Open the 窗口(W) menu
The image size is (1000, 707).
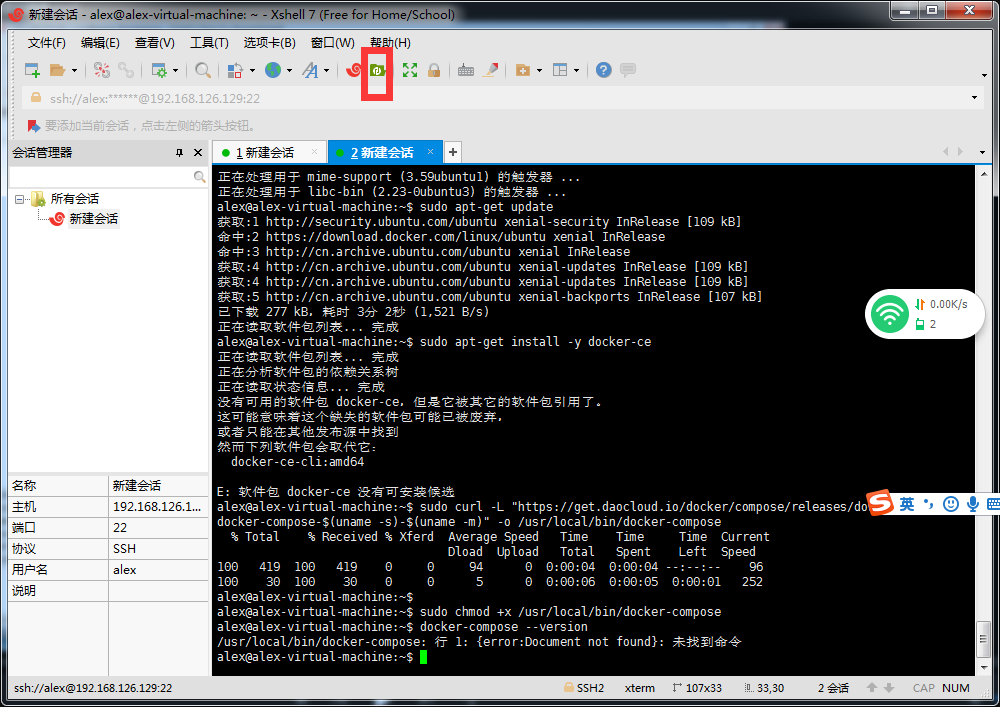click(x=332, y=43)
